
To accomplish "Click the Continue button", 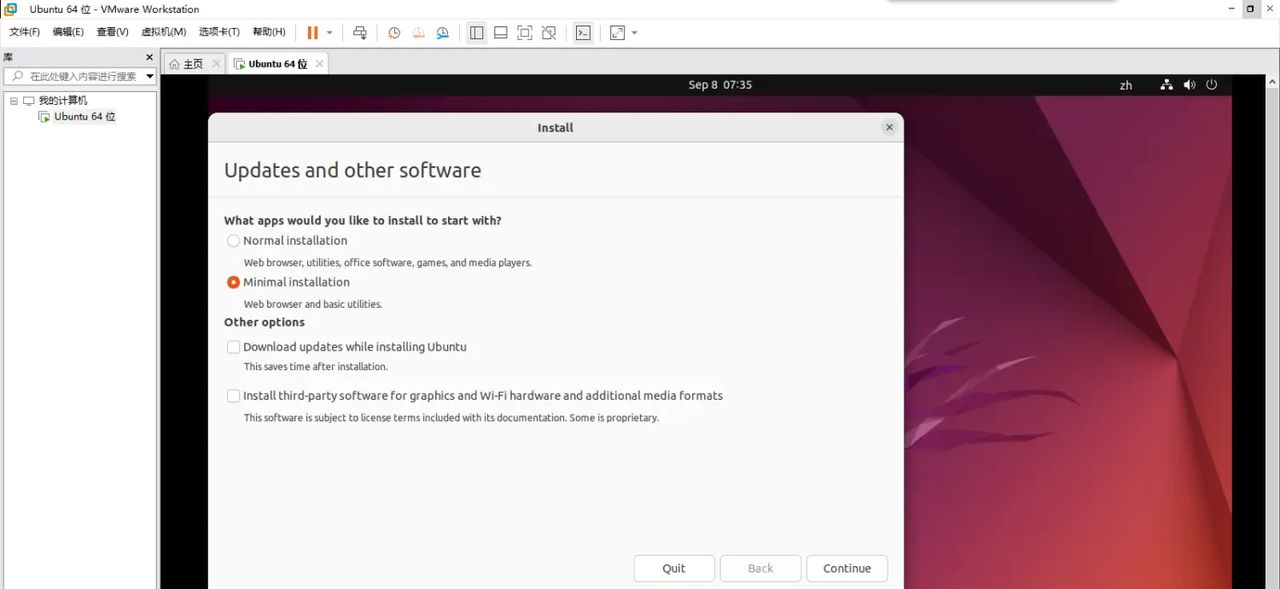I will [x=847, y=567].
